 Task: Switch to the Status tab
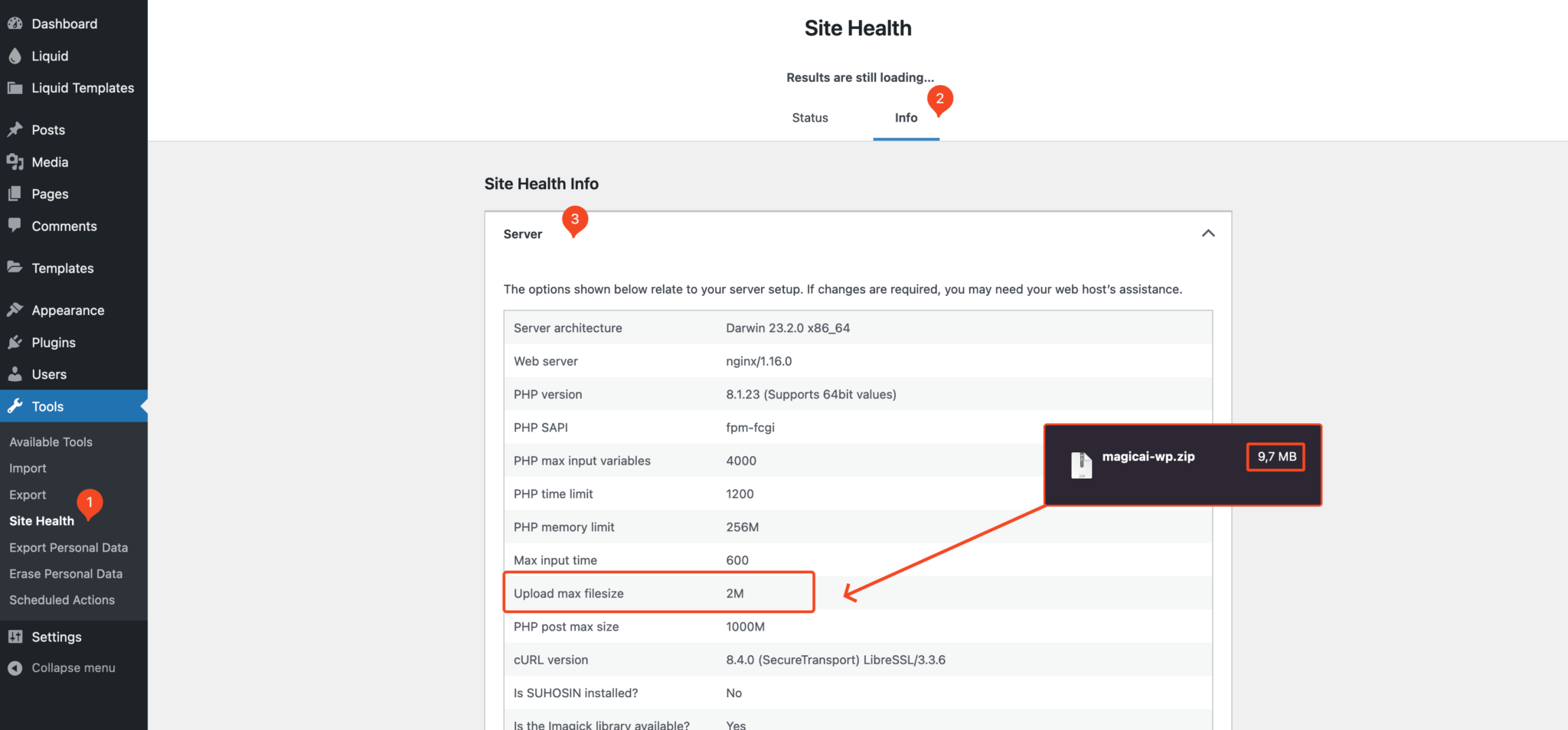[x=809, y=117]
